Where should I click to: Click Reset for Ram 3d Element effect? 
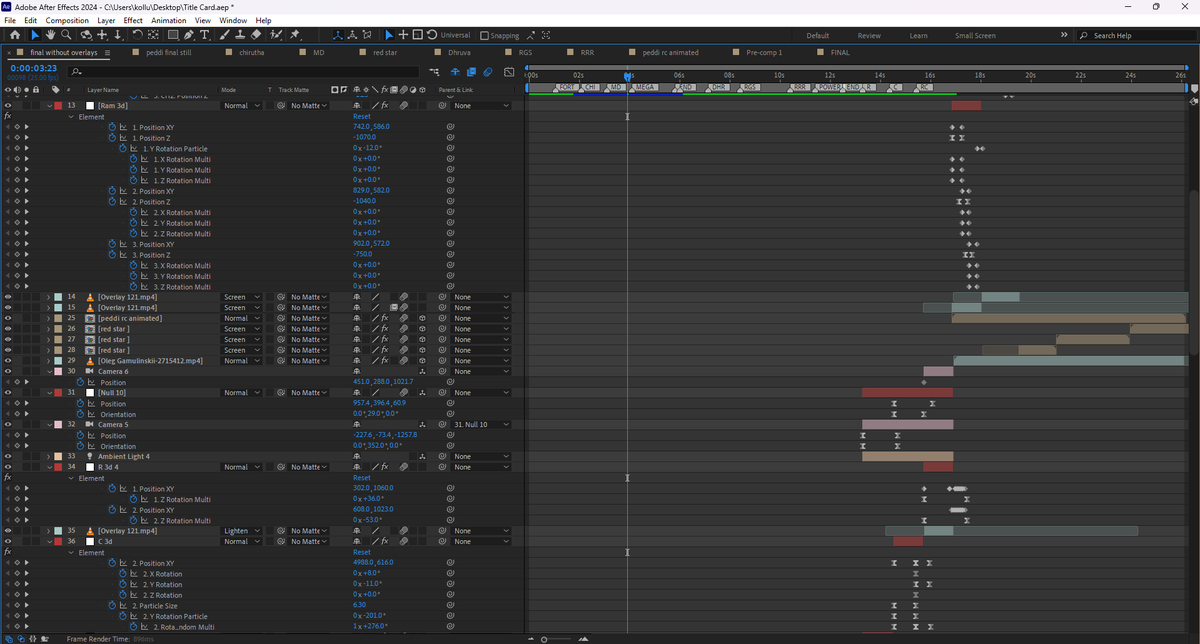click(x=361, y=116)
